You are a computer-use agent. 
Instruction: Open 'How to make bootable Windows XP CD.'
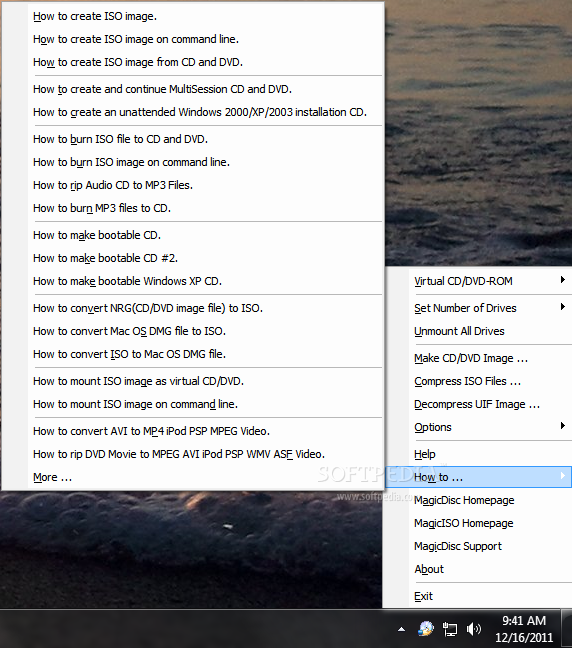click(x=193, y=281)
